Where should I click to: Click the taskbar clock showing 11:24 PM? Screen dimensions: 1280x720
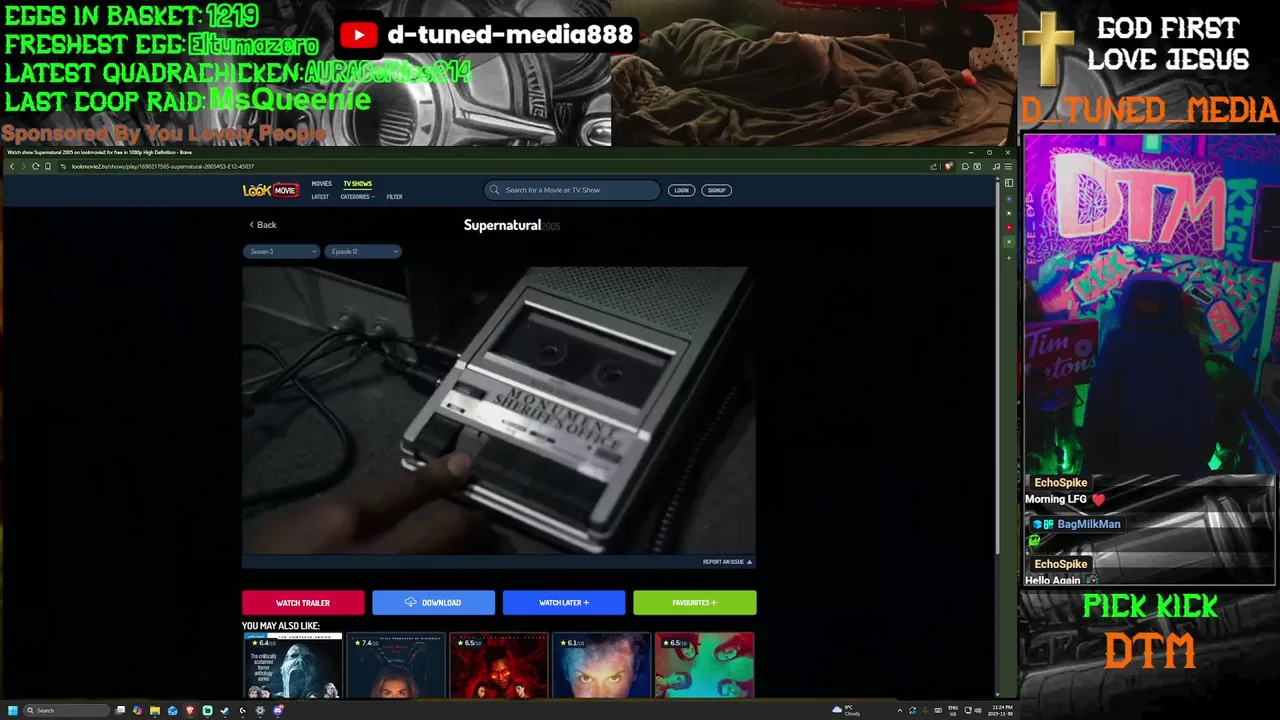click(x=1000, y=710)
